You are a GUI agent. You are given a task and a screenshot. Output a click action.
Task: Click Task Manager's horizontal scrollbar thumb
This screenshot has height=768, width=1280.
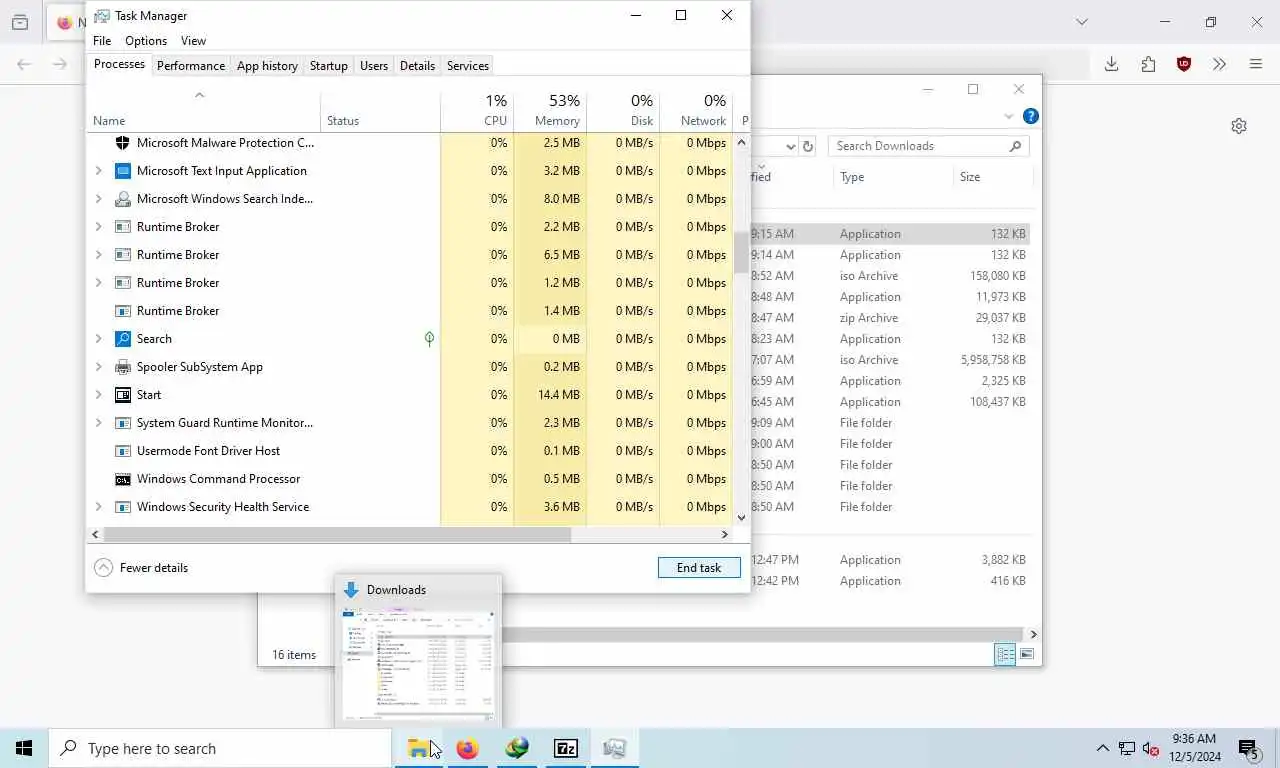click(x=337, y=535)
